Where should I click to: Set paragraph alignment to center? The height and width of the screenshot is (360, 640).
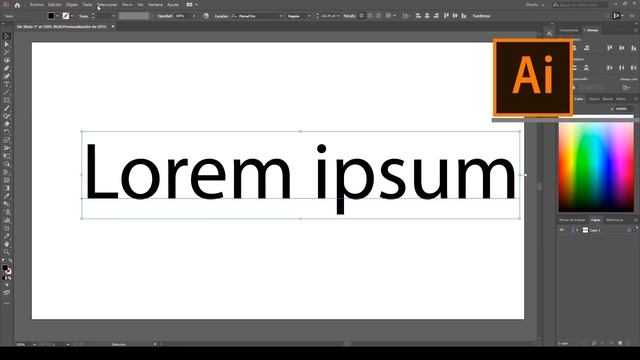coord(370,16)
